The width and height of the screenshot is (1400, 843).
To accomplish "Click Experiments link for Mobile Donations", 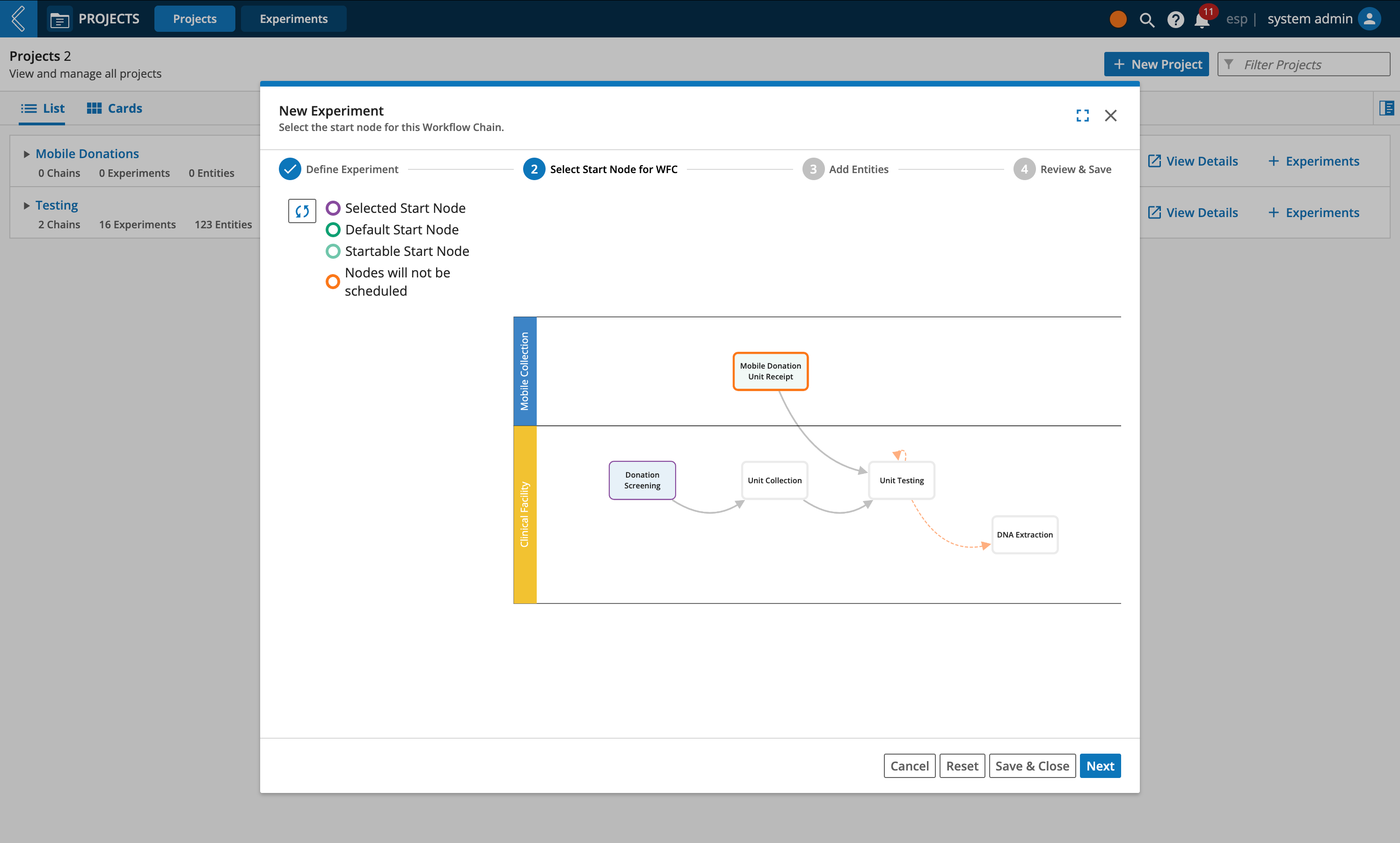I will pos(1313,161).
